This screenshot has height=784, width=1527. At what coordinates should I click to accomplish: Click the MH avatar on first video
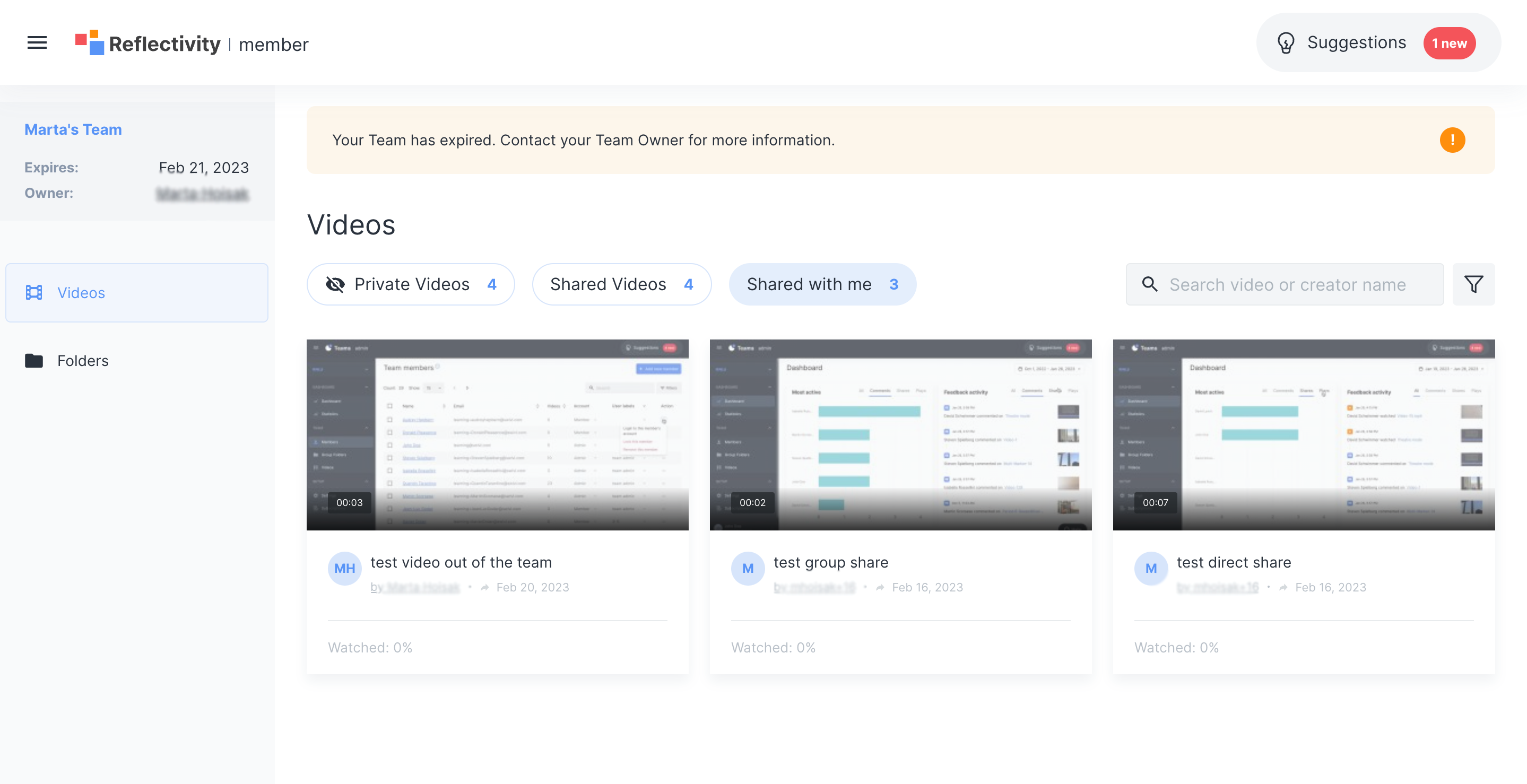[344, 568]
